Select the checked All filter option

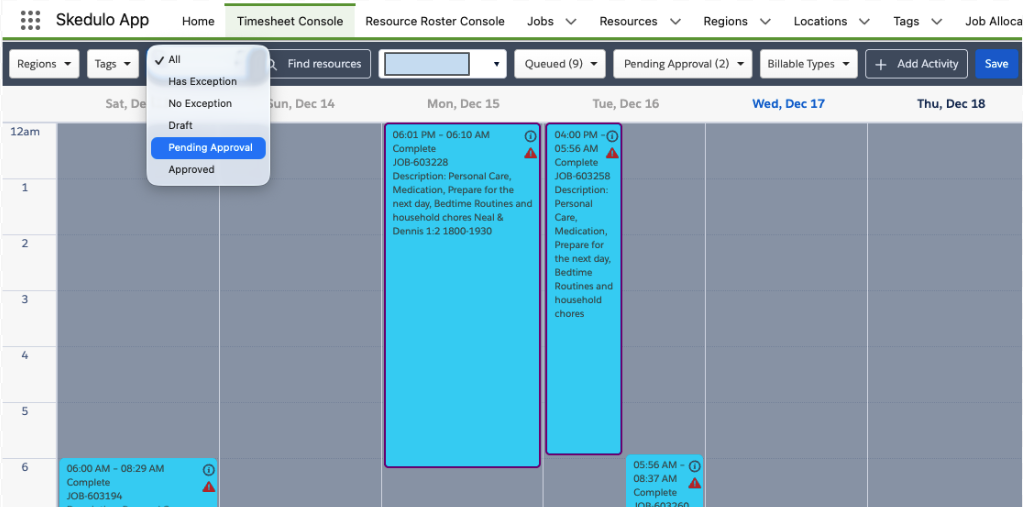tap(175, 60)
